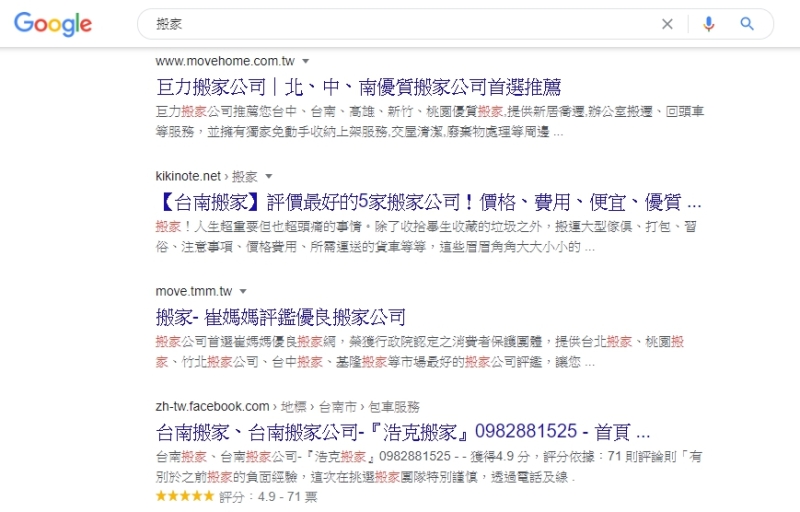
Task: Expand dropdown arrow beside www.movehome.com.tw
Action: click(x=306, y=61)
